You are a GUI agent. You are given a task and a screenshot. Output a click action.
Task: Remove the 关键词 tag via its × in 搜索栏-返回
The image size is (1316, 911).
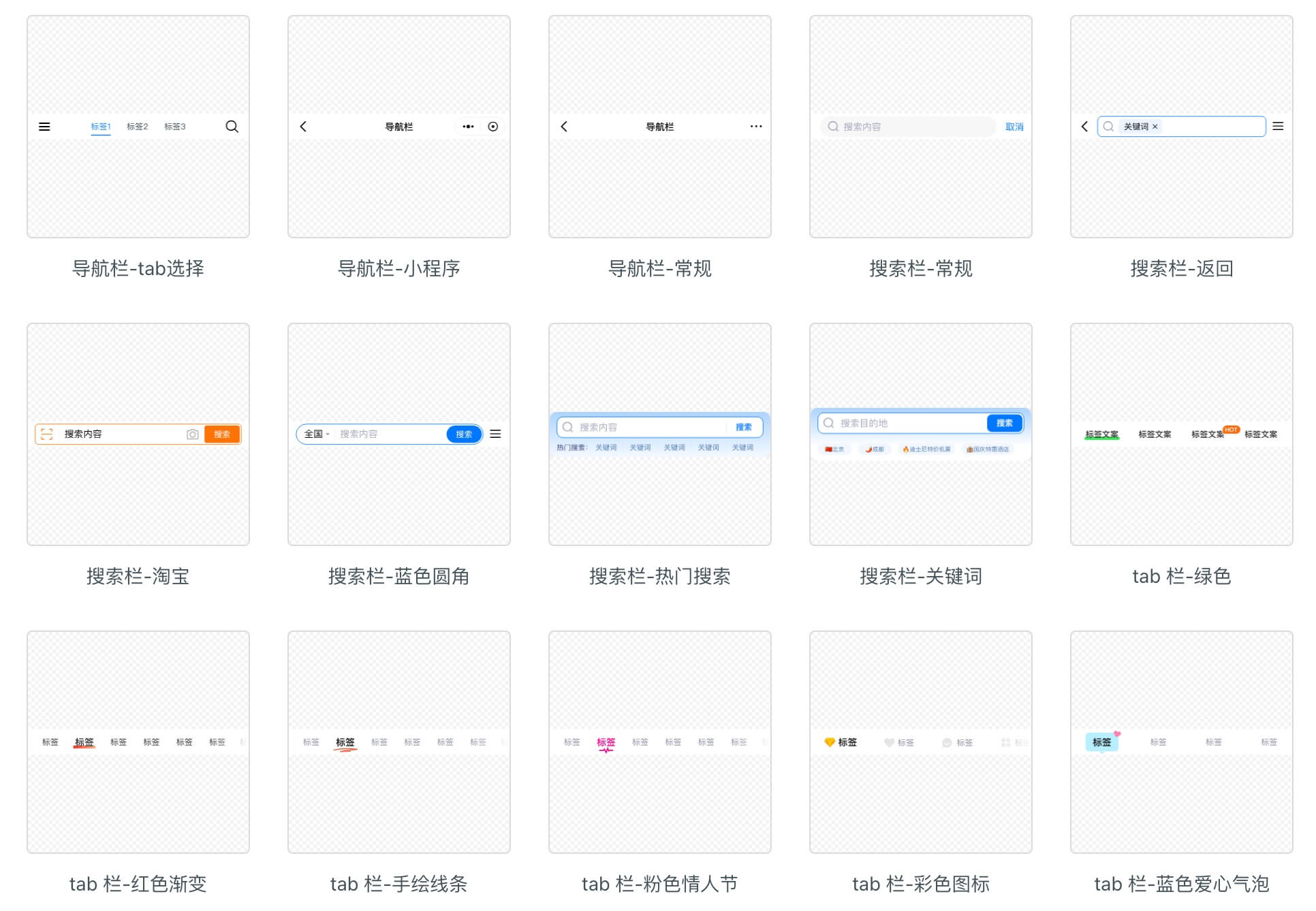tap(1156, 127)
